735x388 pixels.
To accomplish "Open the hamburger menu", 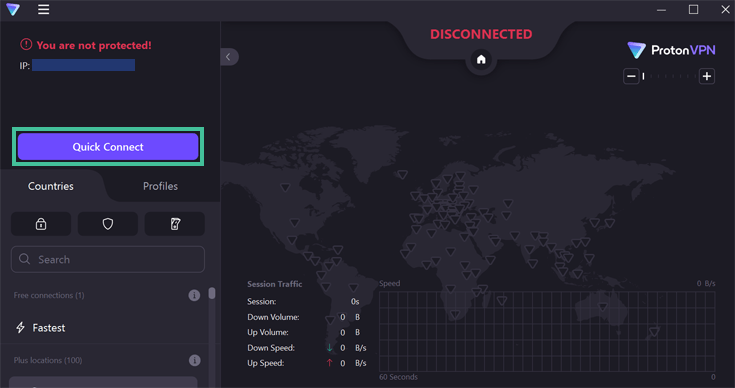I will [44, 9].
